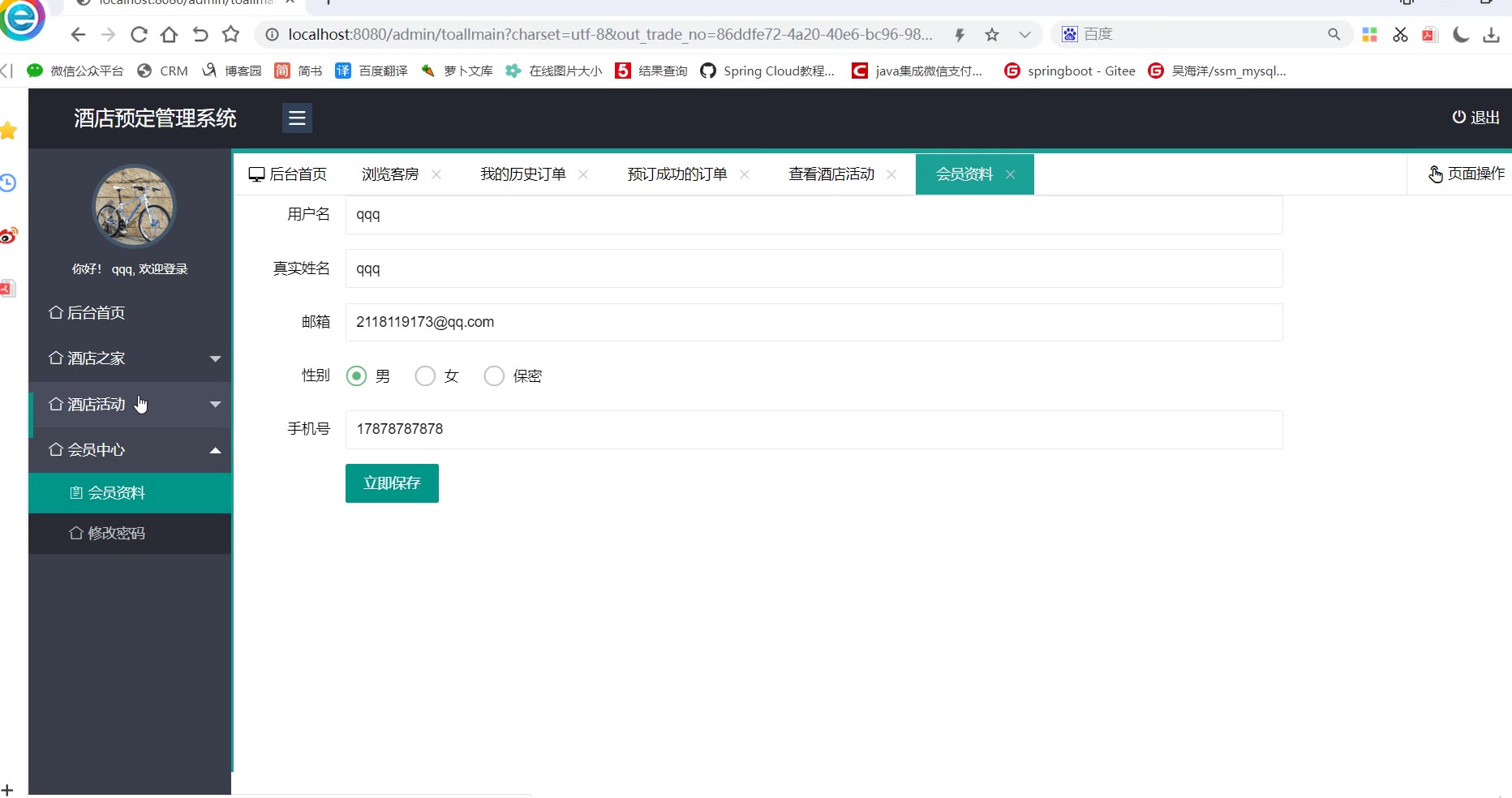The image size is (1512, 798).
Task: Select the 保密 gender radio button
Action: click(494, 375)
